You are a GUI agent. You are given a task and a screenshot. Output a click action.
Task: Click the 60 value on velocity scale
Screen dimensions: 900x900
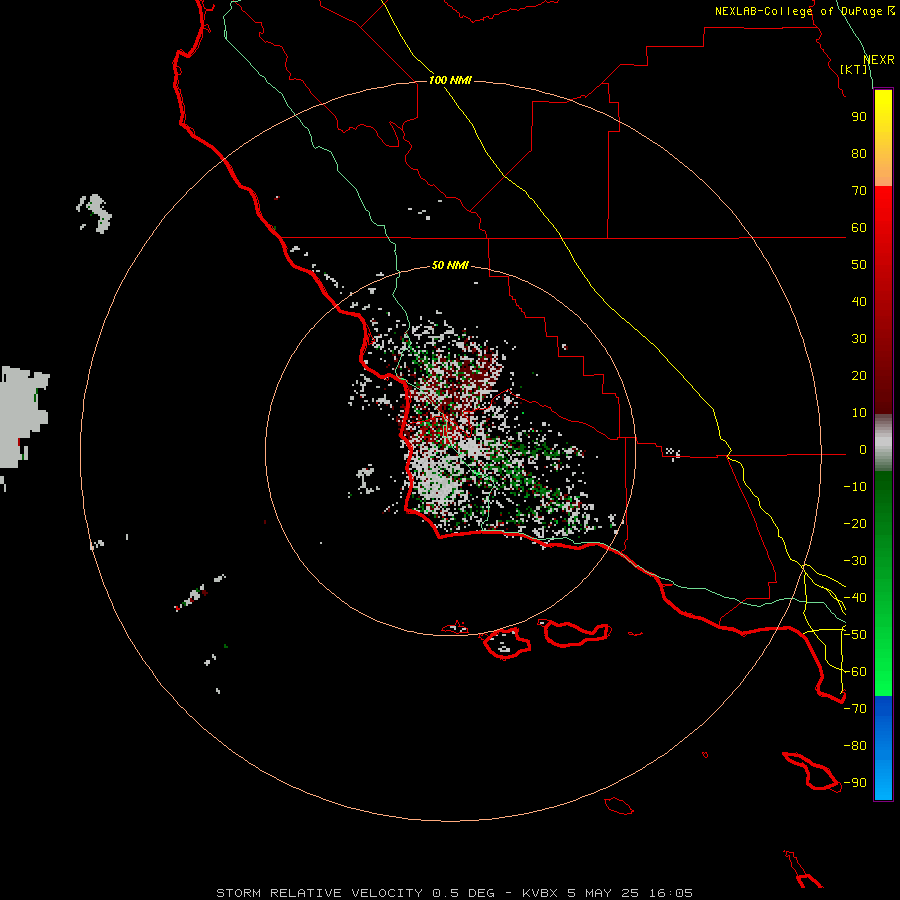pos(859,227)
